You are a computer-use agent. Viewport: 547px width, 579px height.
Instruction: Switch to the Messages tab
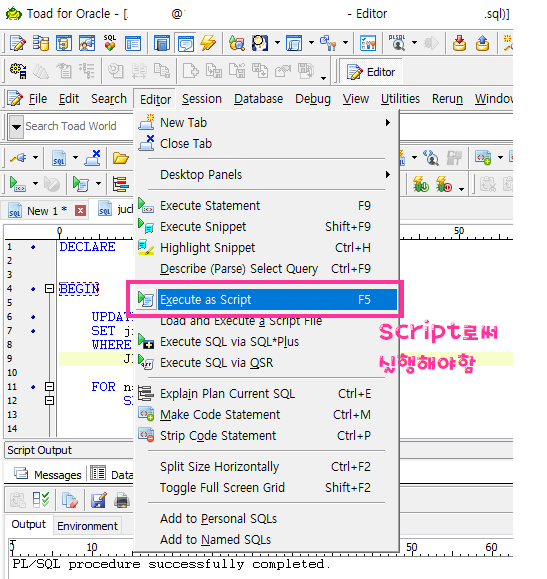[48, 474]
